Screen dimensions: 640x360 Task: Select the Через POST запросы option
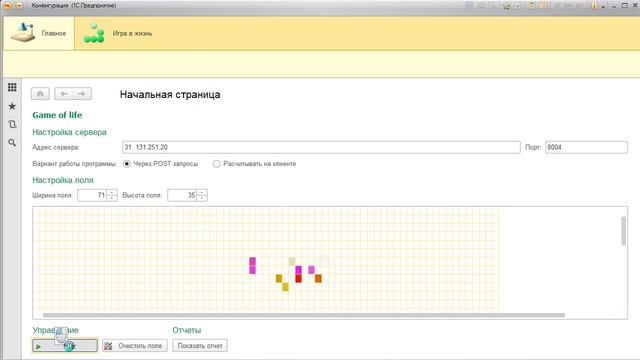point(160,164)
